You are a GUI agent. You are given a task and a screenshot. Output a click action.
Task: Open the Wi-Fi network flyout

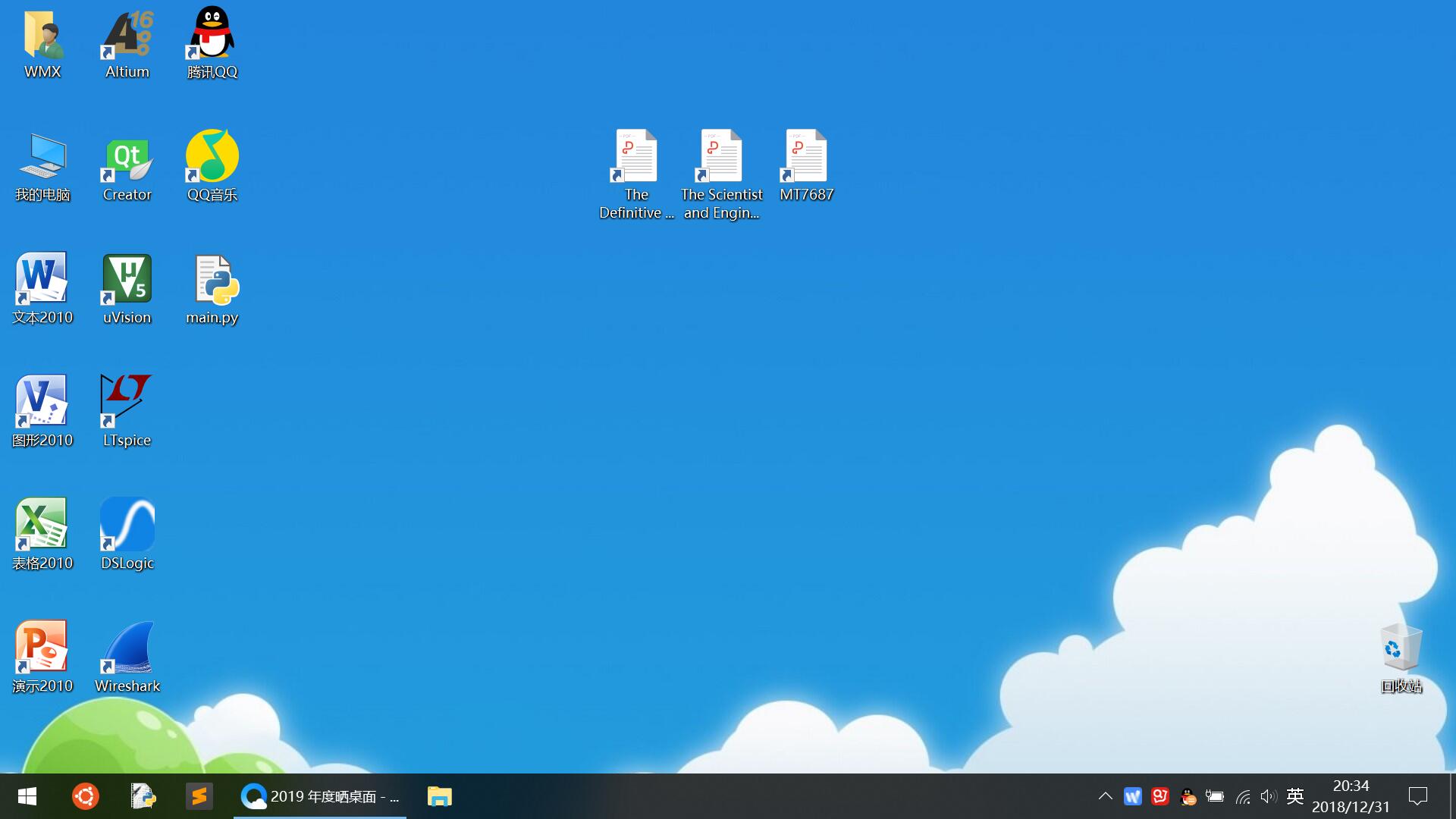[x=1242, y=796]
